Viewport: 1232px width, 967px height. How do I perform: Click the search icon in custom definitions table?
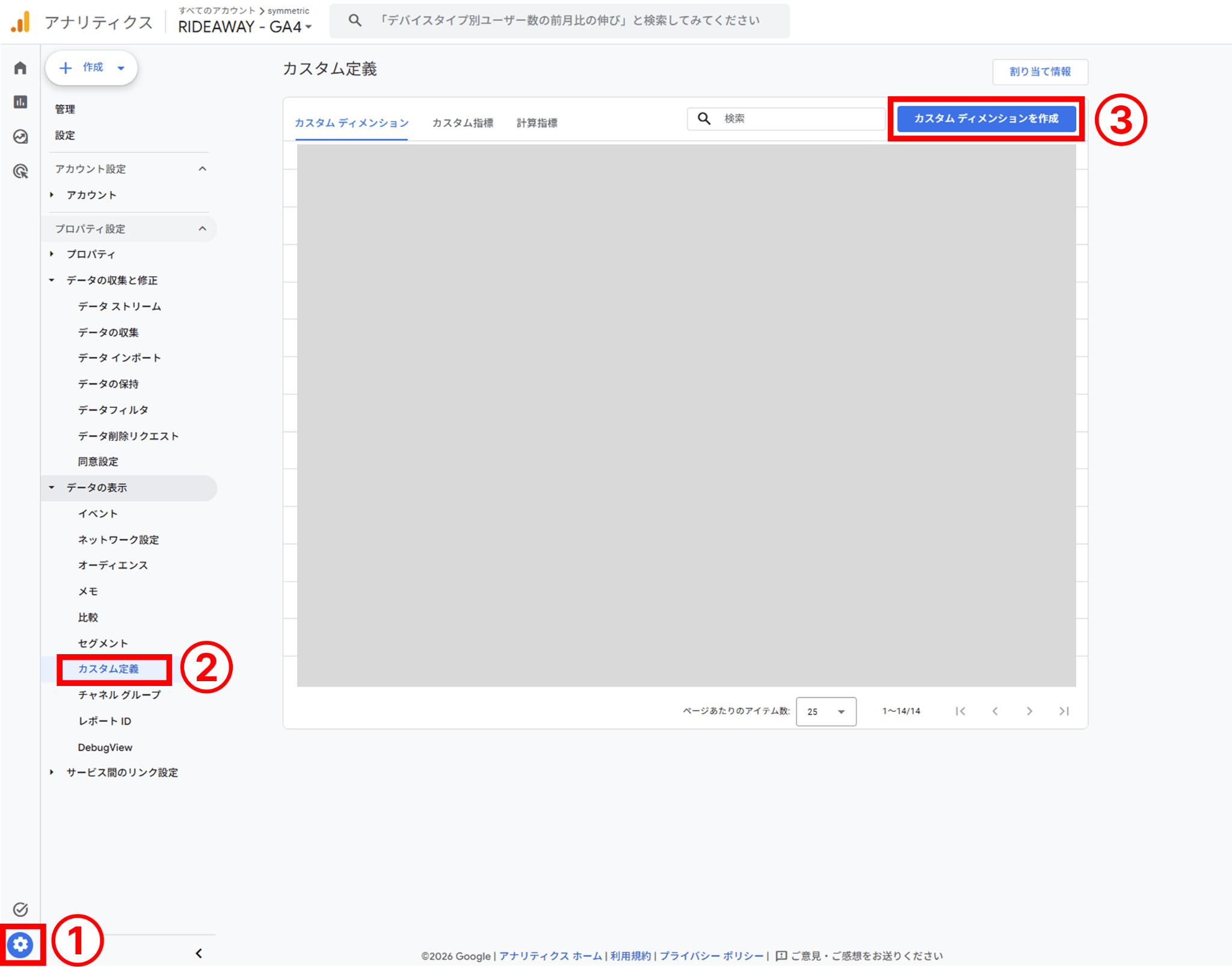(x=704, y=119)
